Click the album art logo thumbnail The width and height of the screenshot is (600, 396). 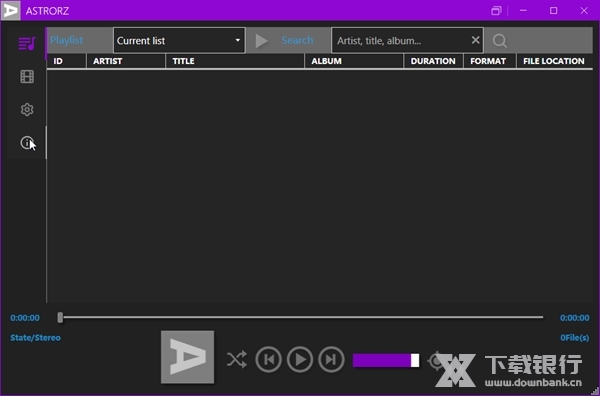click(188, 357)
